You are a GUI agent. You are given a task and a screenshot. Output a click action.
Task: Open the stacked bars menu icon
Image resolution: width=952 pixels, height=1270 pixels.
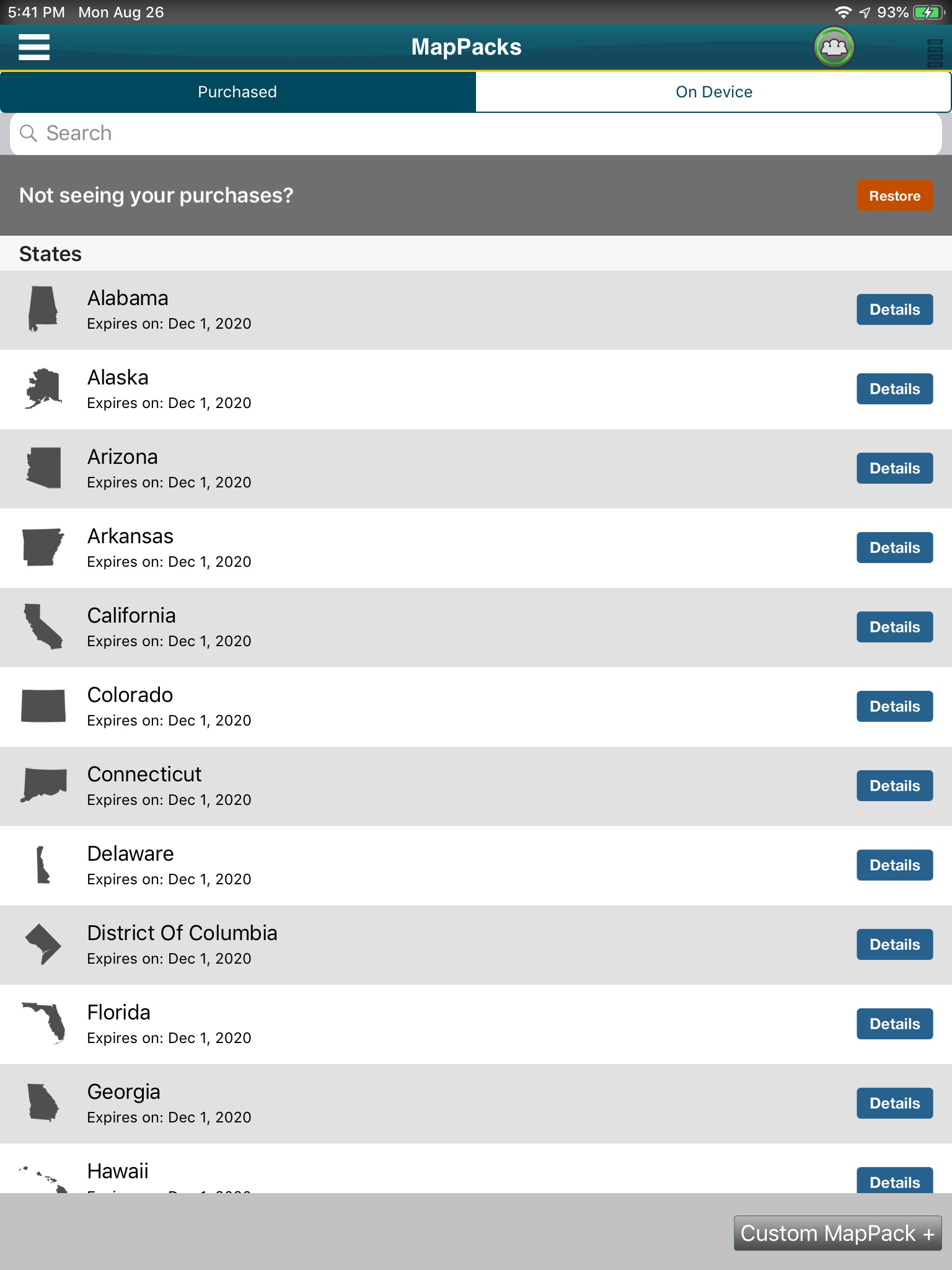tap(934, 53)
